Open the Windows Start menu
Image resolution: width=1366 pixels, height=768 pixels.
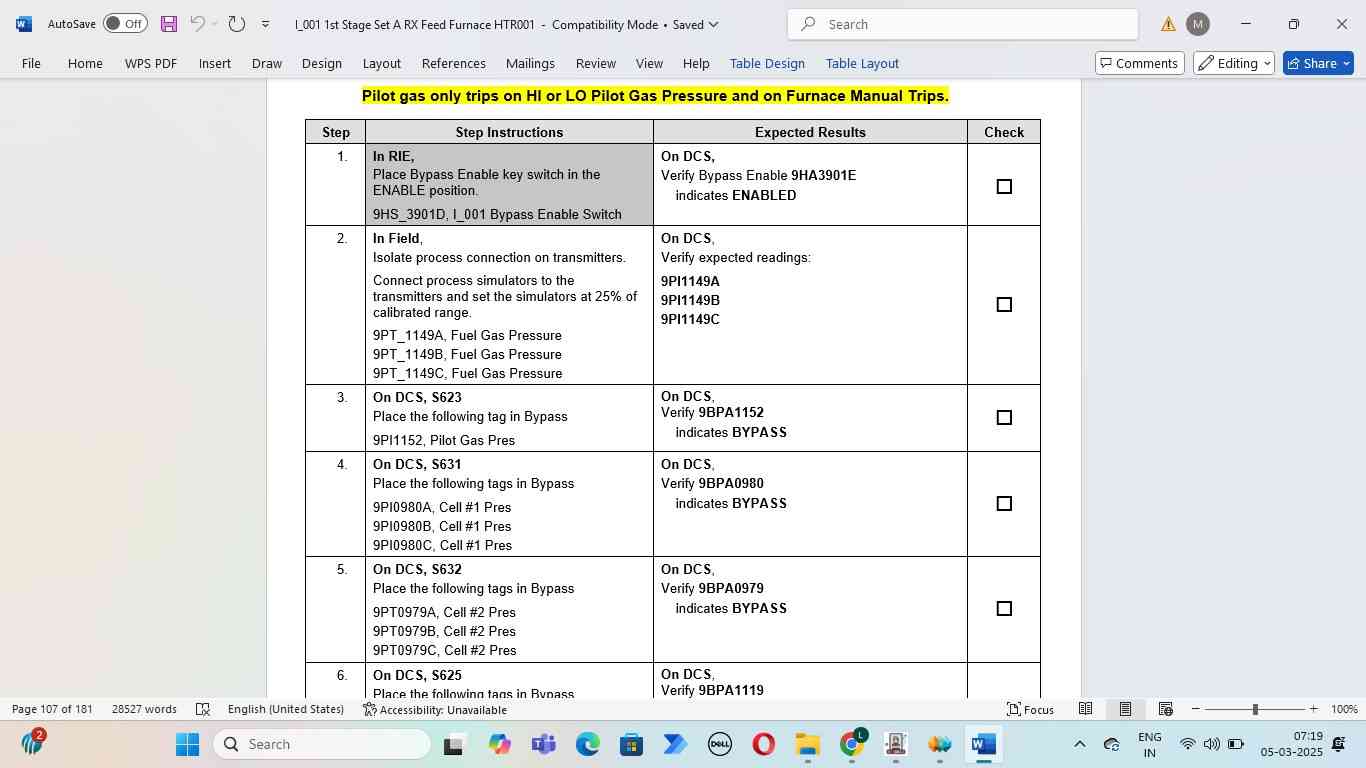click(x=187, y=744)
